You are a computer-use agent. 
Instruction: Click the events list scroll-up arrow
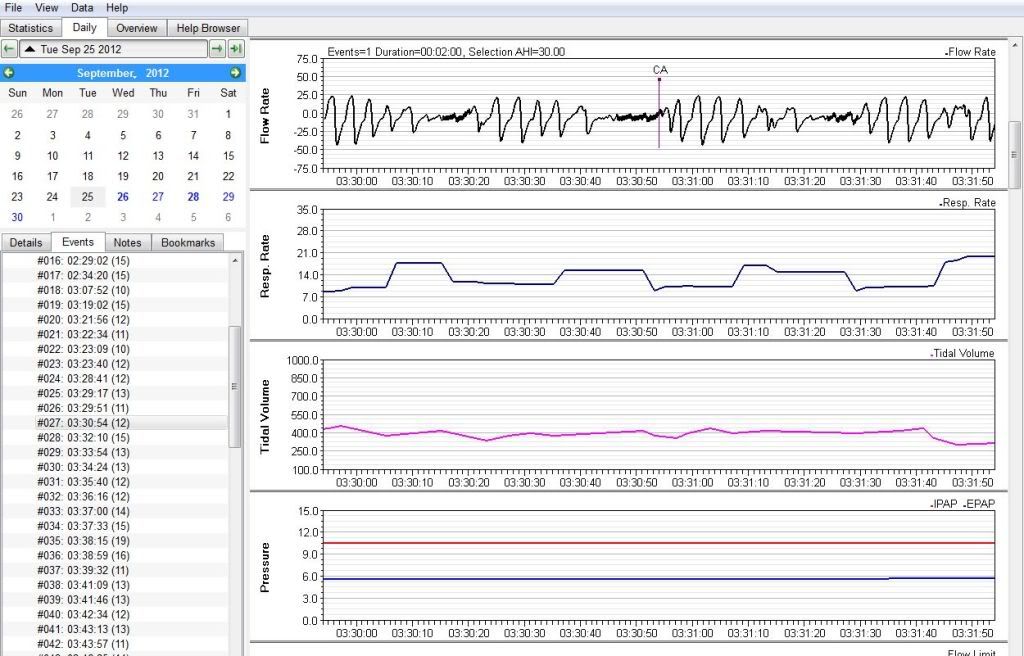pos(235,260)
